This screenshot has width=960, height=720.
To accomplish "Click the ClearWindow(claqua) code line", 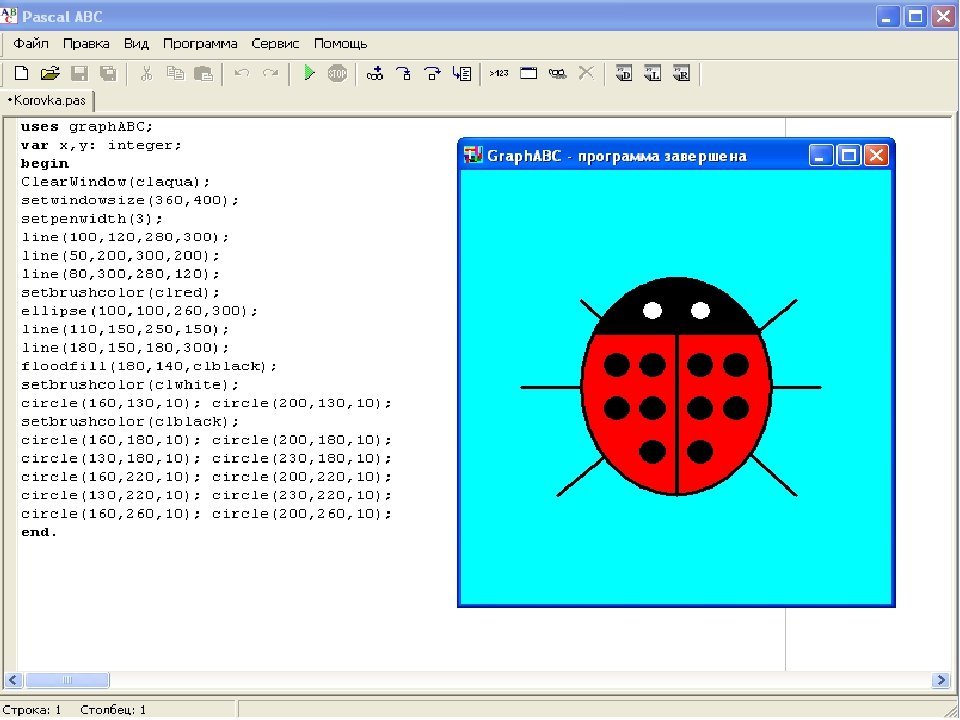I will tap(116, 182).
